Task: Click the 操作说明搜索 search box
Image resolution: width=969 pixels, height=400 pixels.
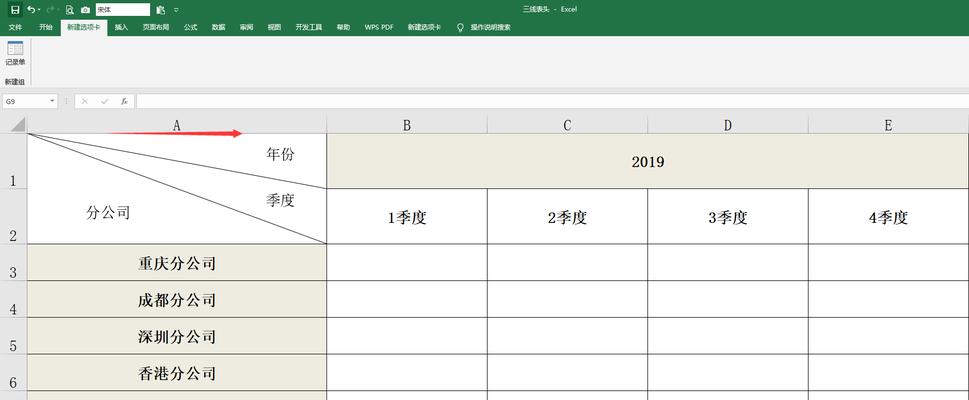Action: [x=491, y=27]
